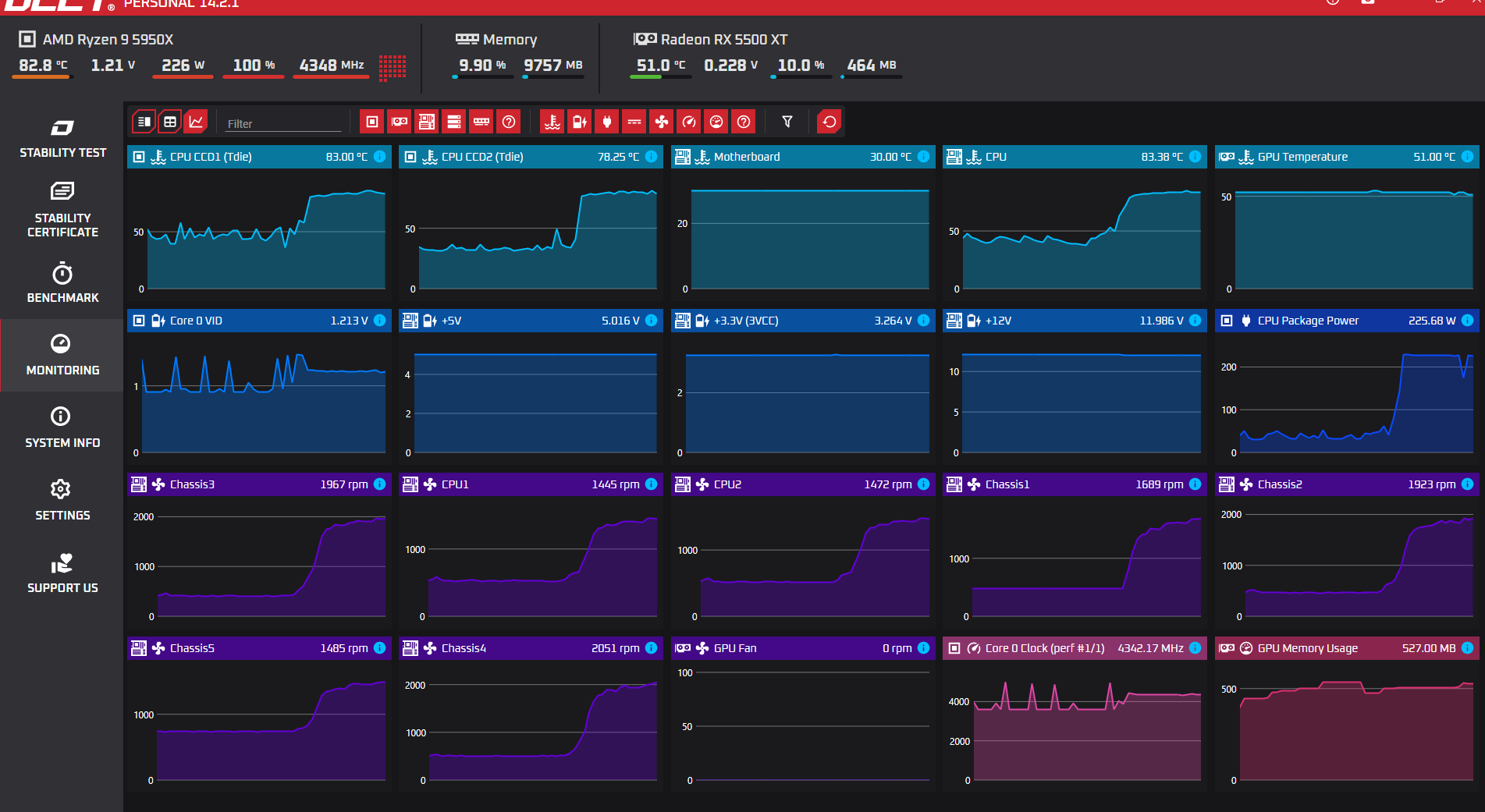Screen dimensions: 1485x812
Task: Click the 464 MB GPU memory value
Action: [x=872, y=66]
